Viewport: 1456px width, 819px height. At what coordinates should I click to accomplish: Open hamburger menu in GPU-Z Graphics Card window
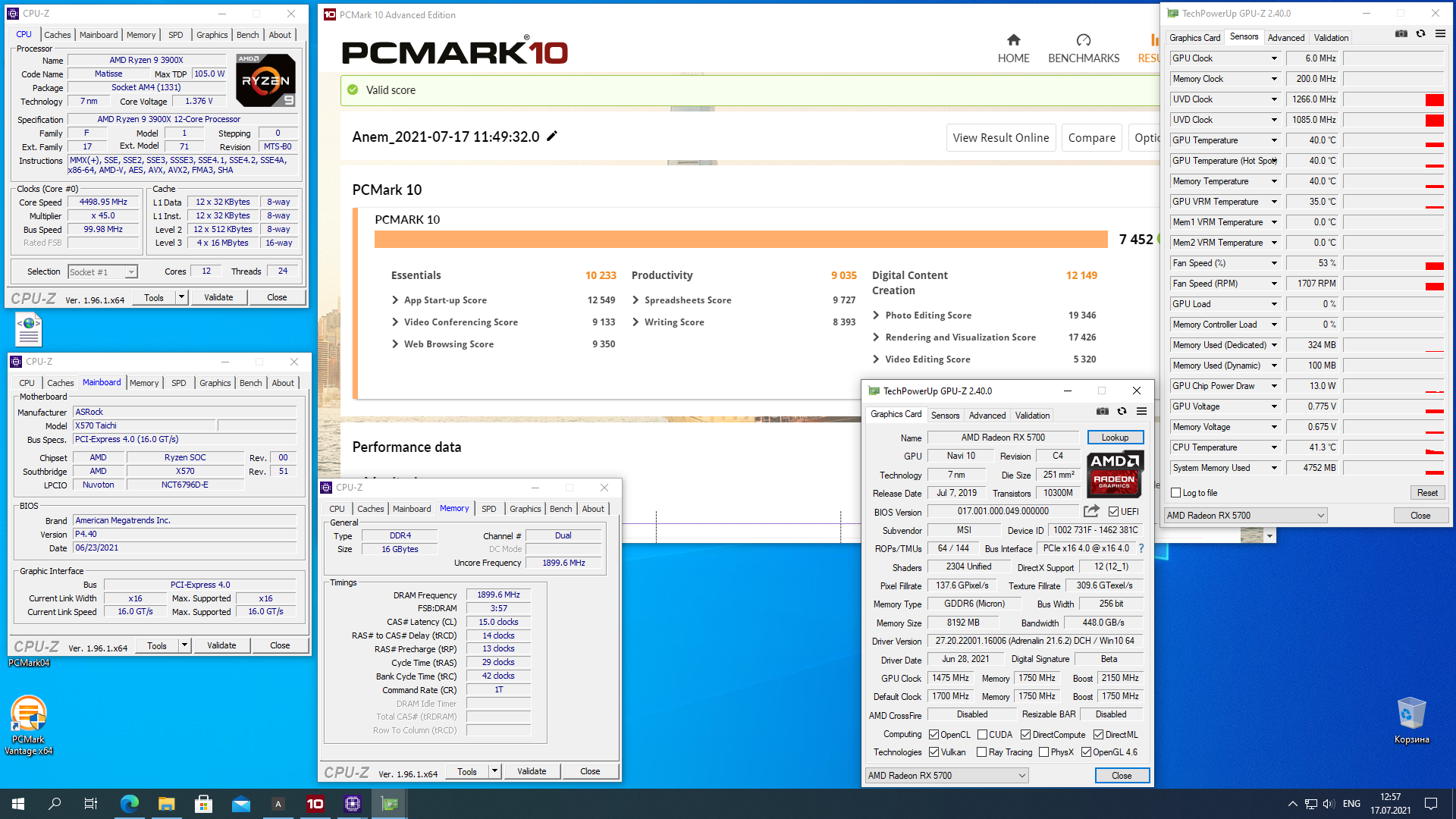pyautogui.click(x=1141, y=412)
